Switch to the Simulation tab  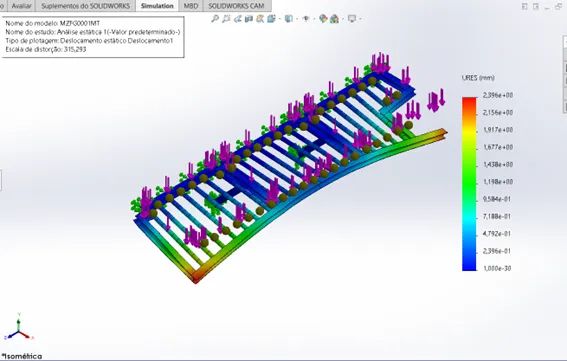[157, 6]
